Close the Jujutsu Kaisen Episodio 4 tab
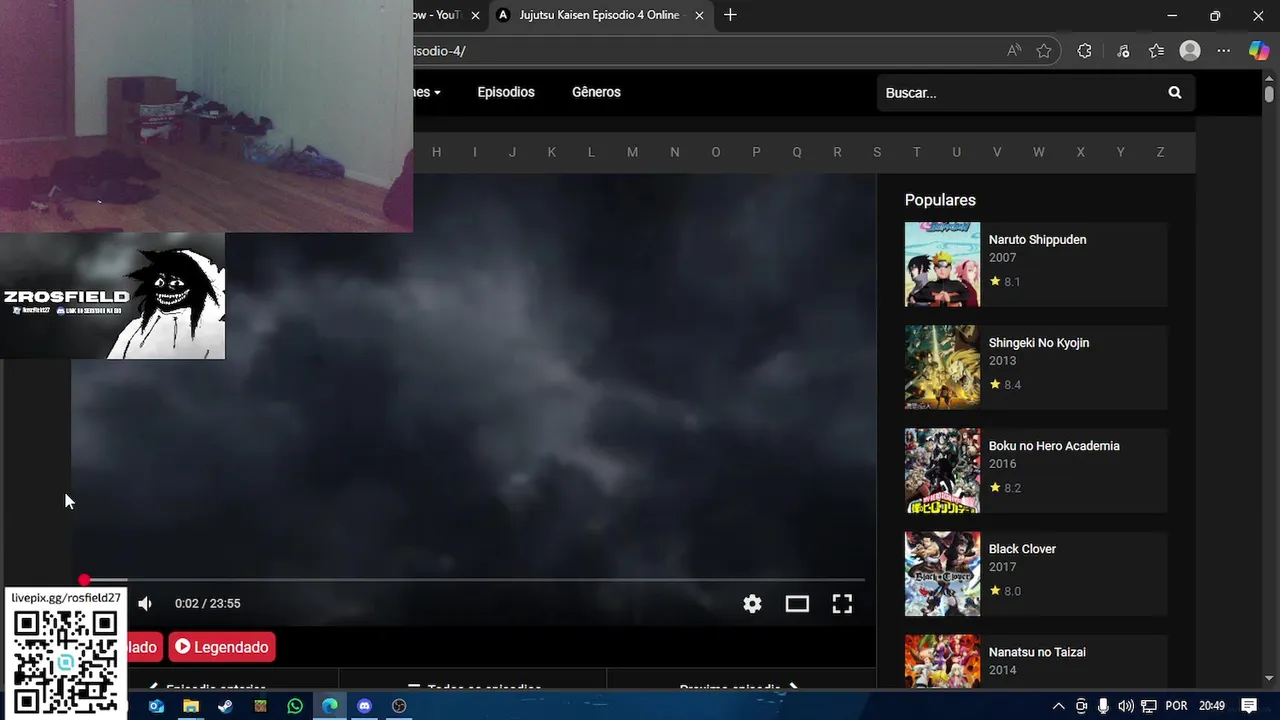 pos(699,15)
